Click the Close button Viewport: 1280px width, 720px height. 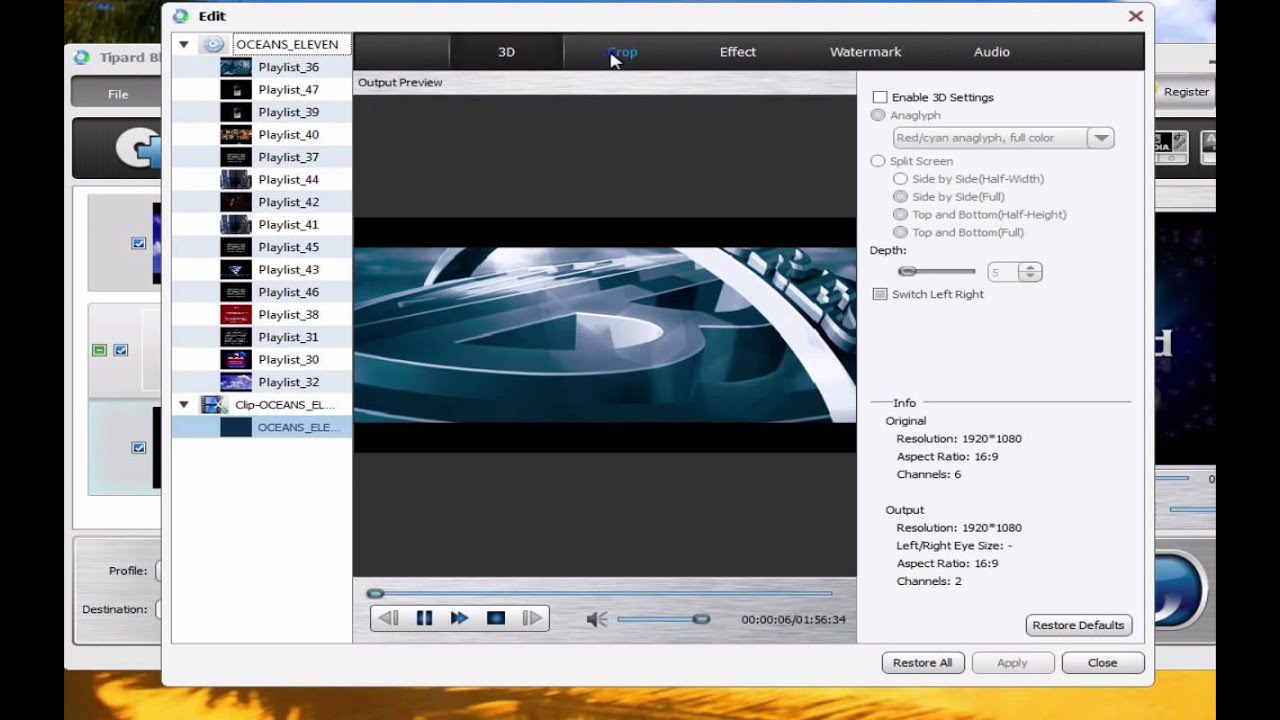(1103, 663)
